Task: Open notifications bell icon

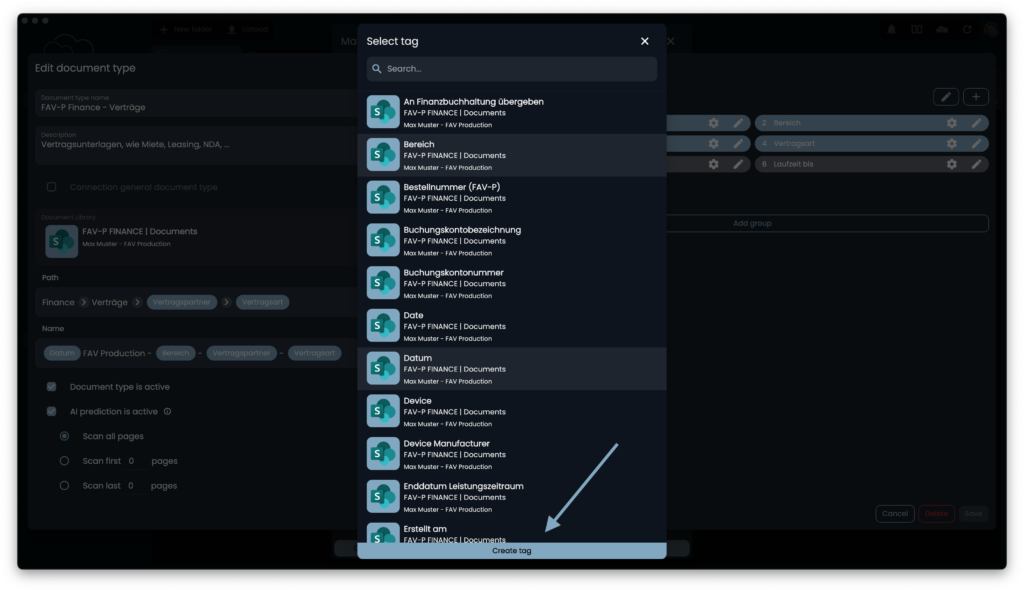Action: click(x=891, y=29)
